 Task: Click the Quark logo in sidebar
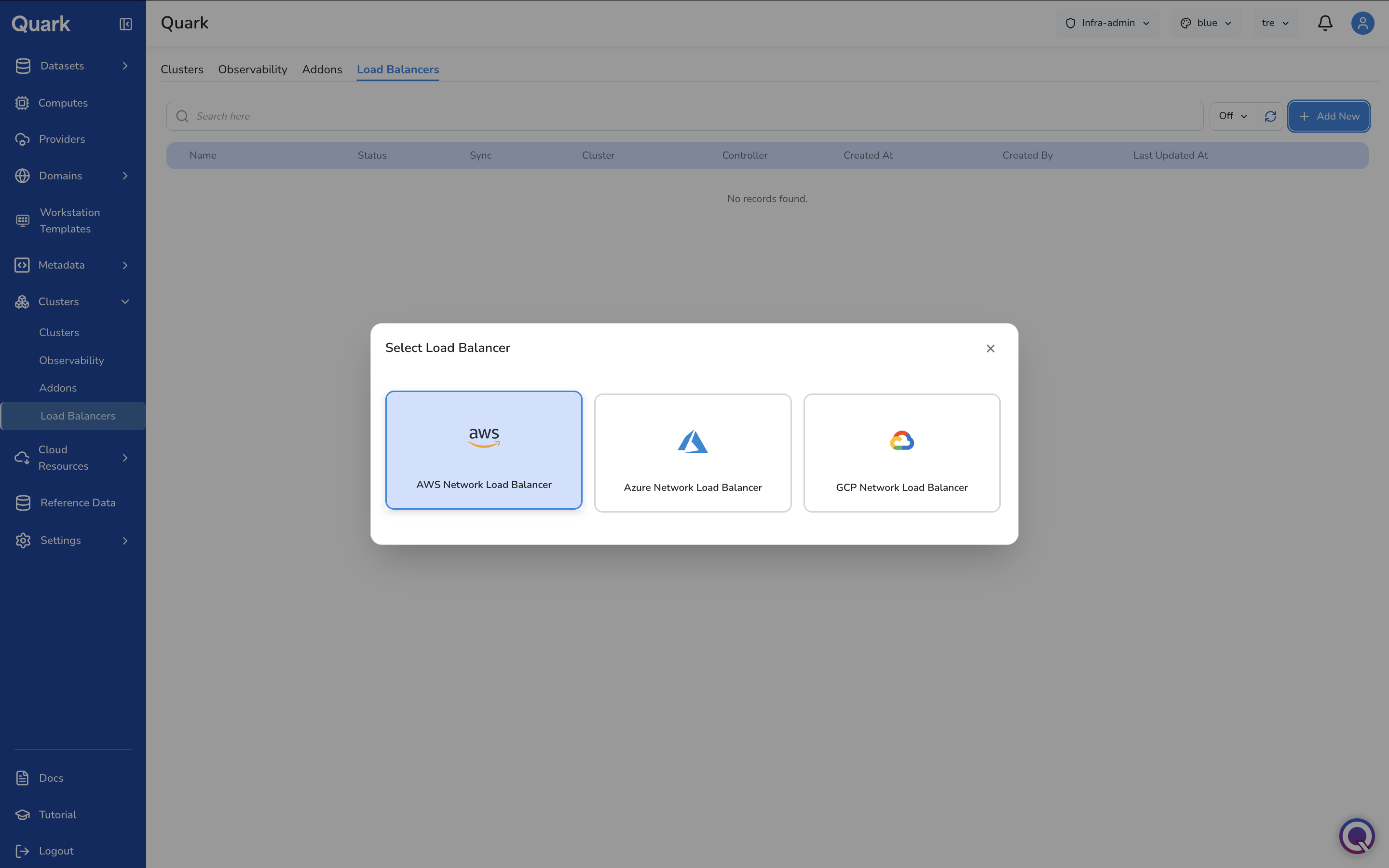41,24
